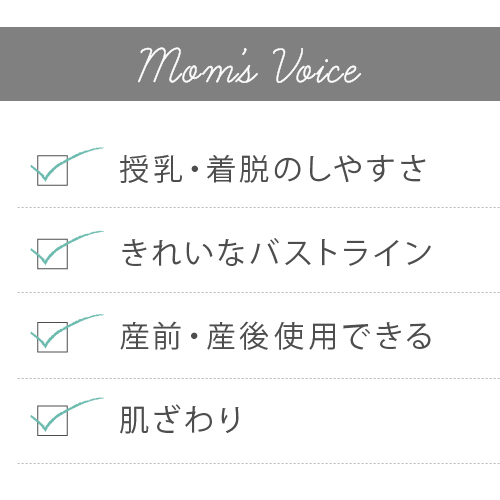Viewport: 500px width, 500px height.
Task: Toggle the 授乳・着脱のしやすさ checkbox
Action: (x=52, y=170)
